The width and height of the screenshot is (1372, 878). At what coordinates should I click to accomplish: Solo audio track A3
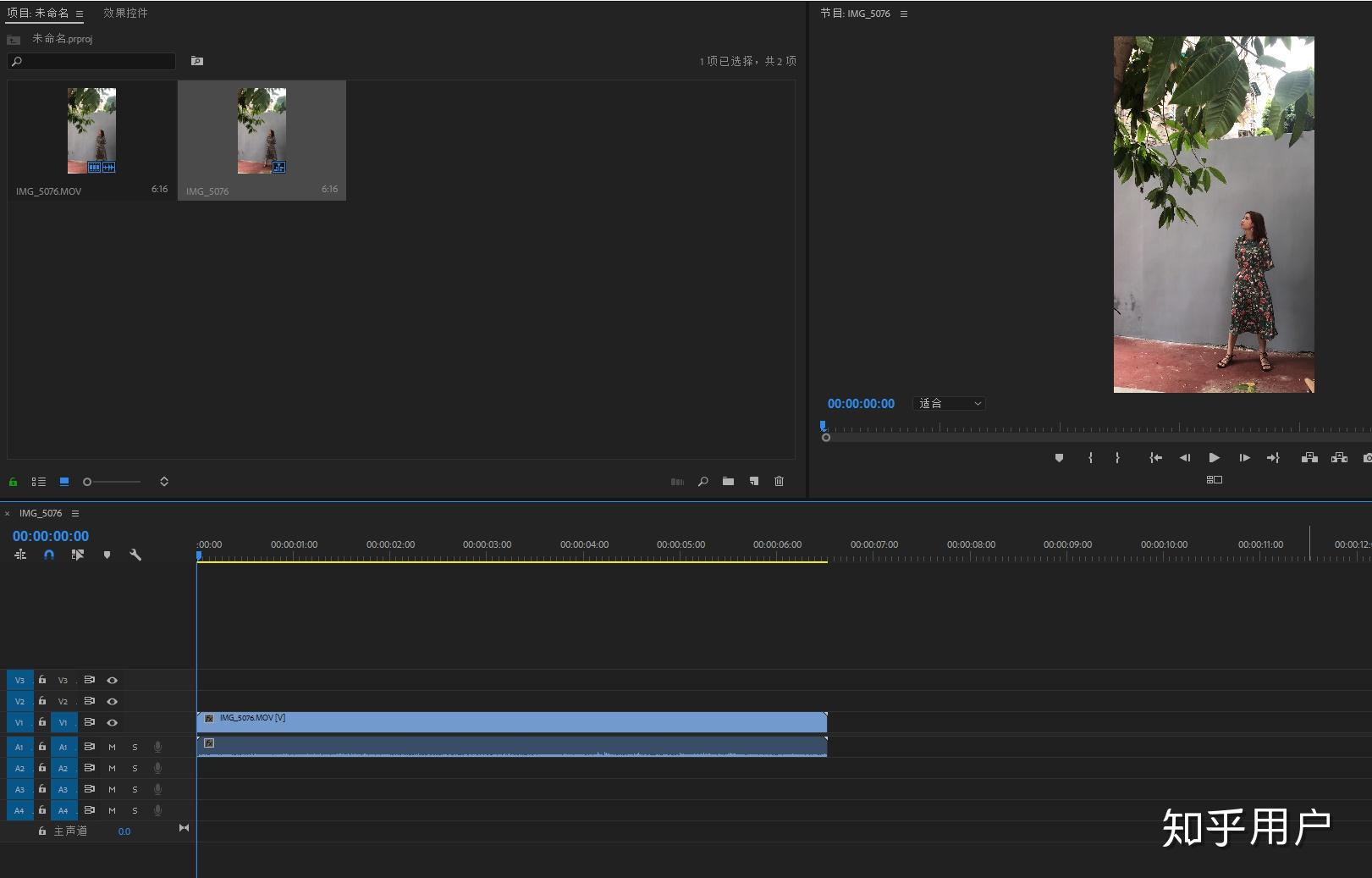135,789
